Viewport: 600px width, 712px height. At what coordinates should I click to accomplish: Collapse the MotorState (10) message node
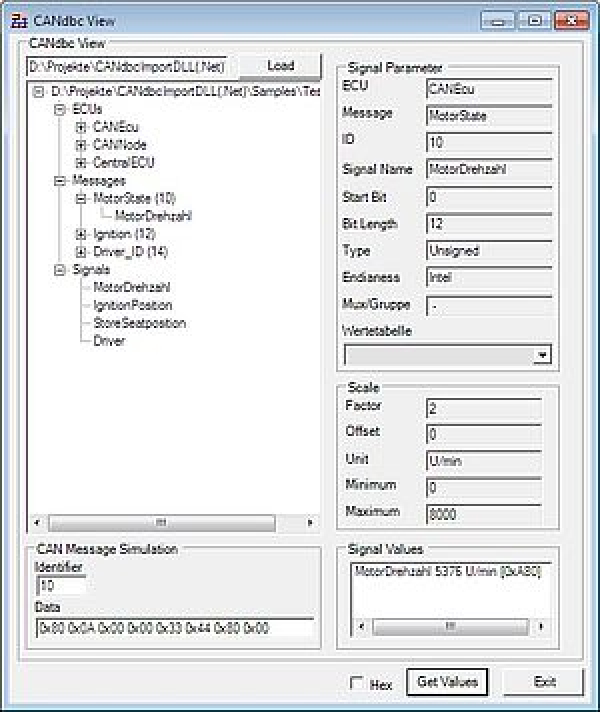[x=81, y=198]
